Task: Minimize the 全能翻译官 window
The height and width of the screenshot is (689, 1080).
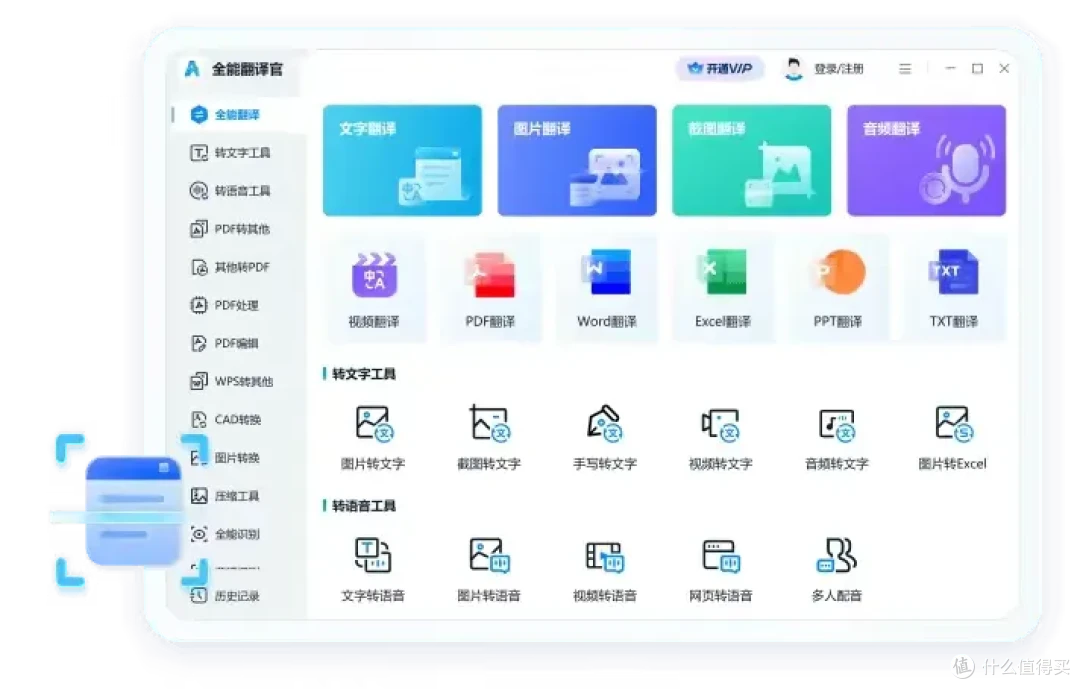Action: 951,68
